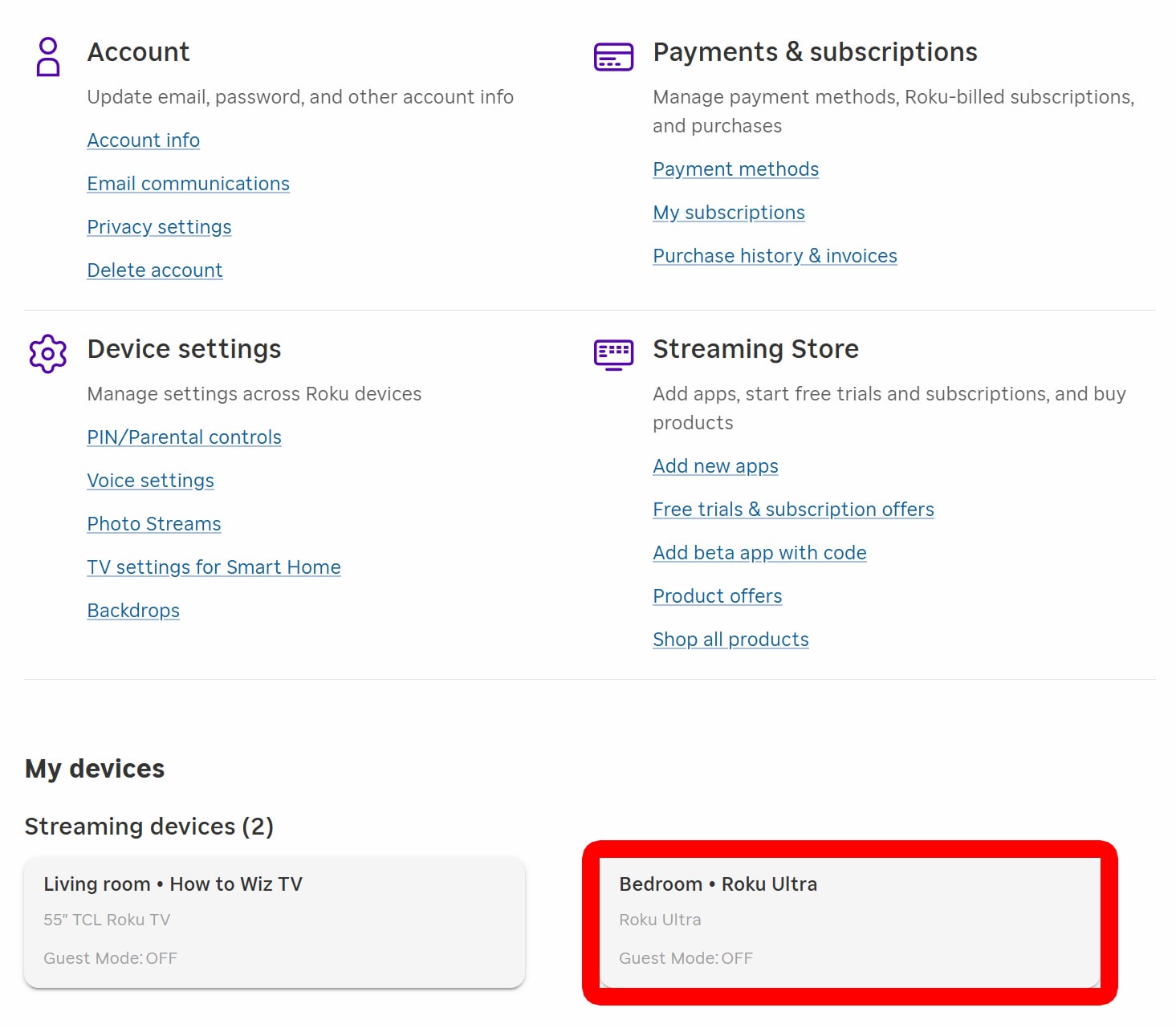
Task: Click Add new apps link
Action: pos(715,466)
